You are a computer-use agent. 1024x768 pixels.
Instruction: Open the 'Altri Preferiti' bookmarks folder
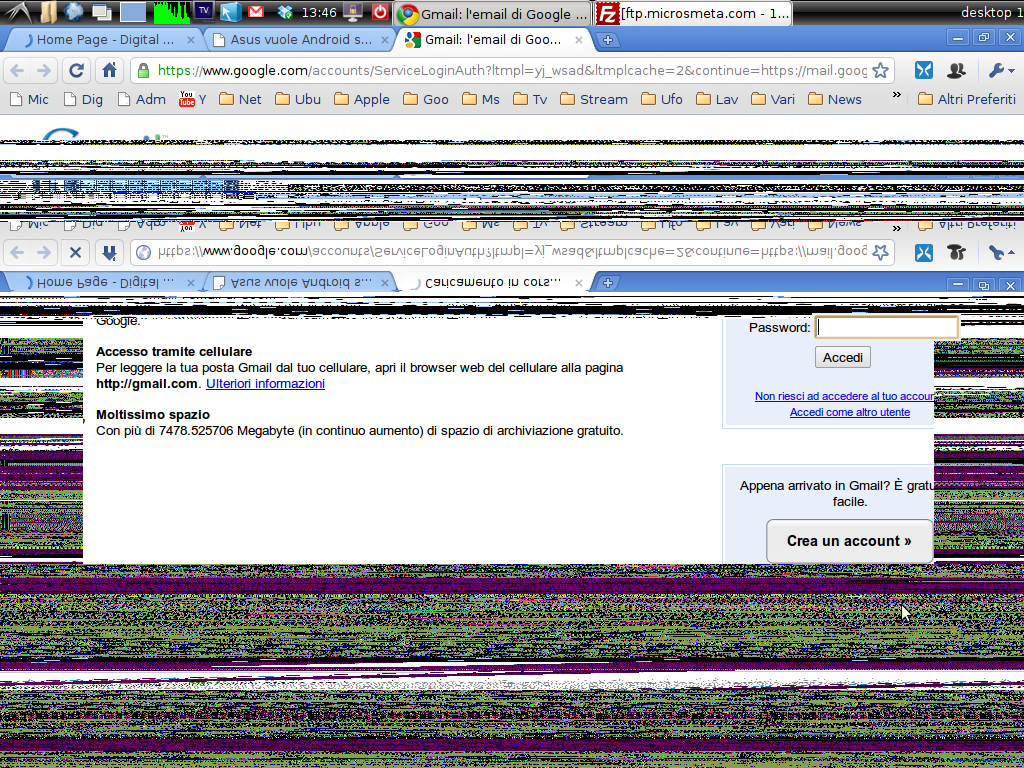click(967, 99)
